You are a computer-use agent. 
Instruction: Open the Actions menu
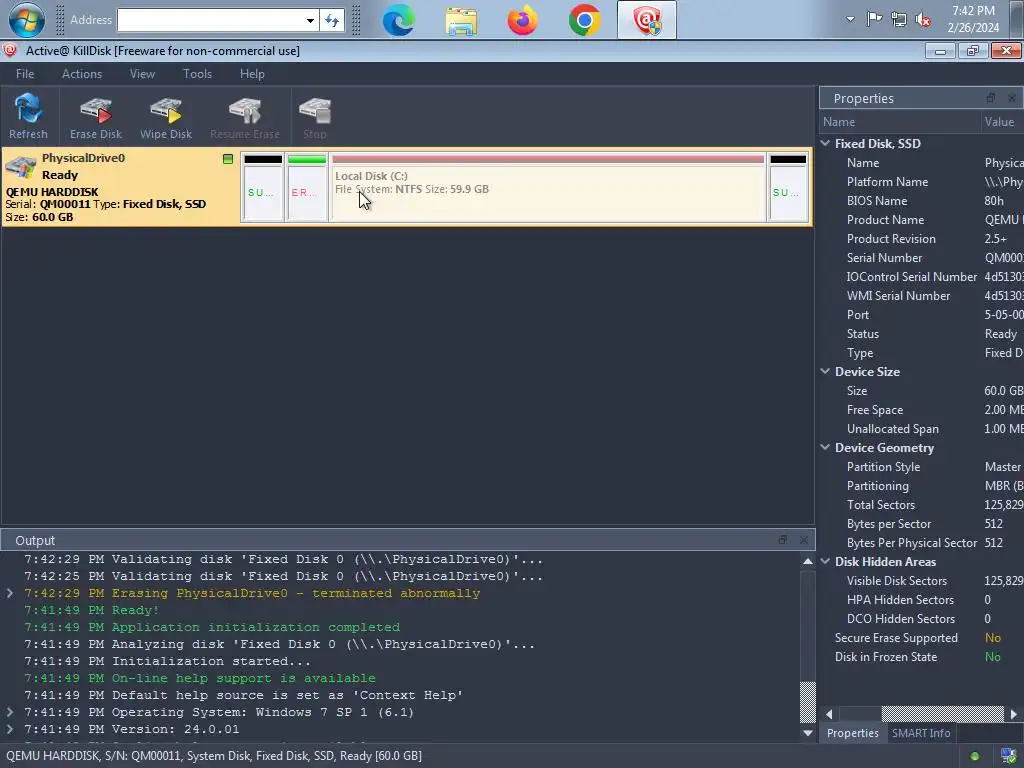pyautogui.click(x=82, y=74)
